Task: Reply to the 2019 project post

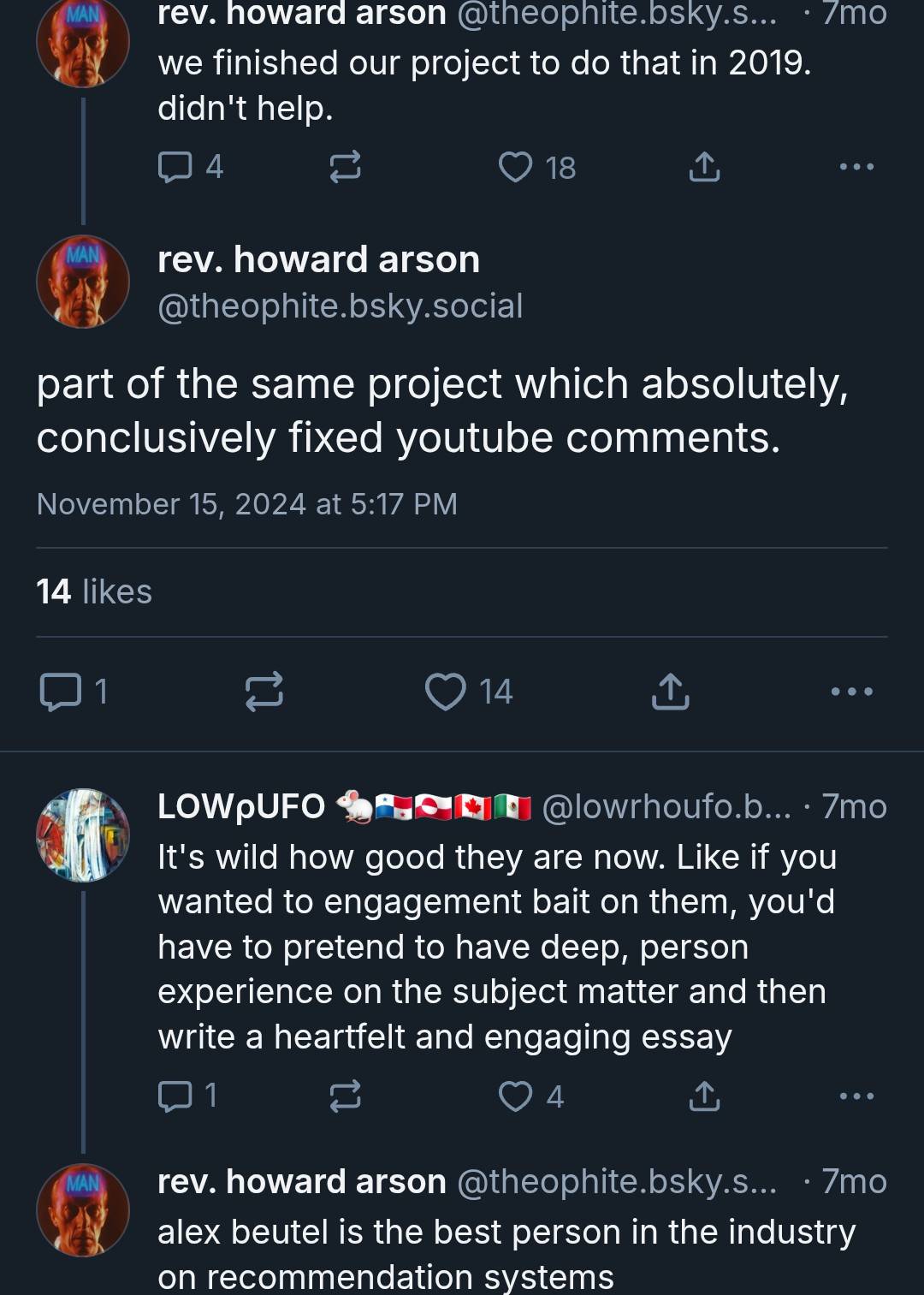Action: 175,167
